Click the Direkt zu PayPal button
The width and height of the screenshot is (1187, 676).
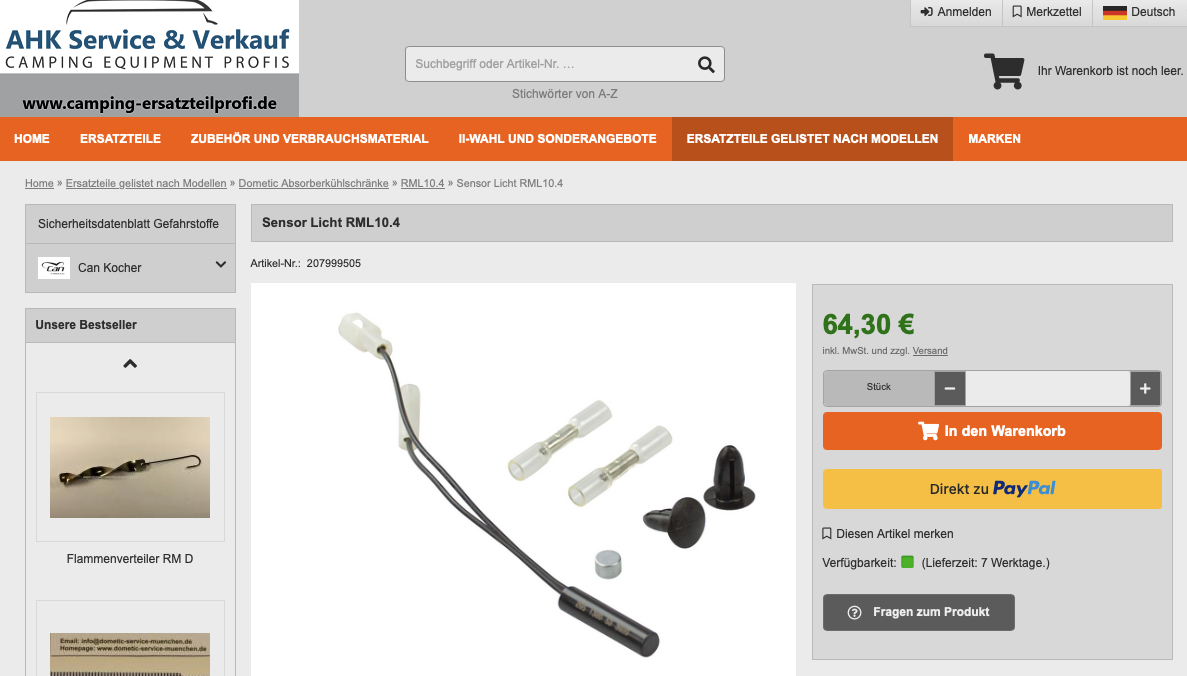click(992, 489)
